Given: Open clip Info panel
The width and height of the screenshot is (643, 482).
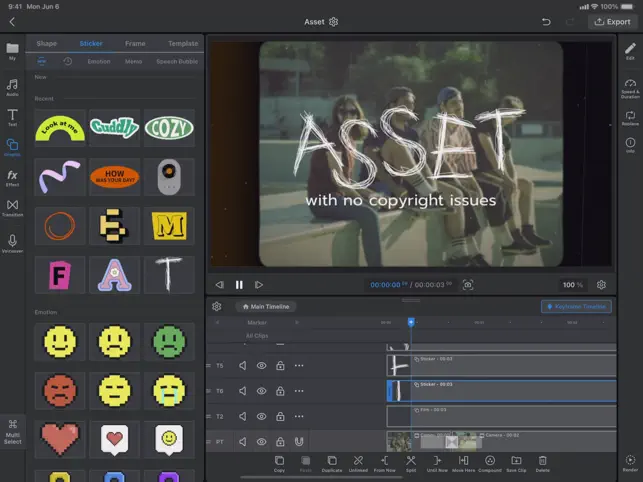Looking at the screenshot, I should click(630, 145).
